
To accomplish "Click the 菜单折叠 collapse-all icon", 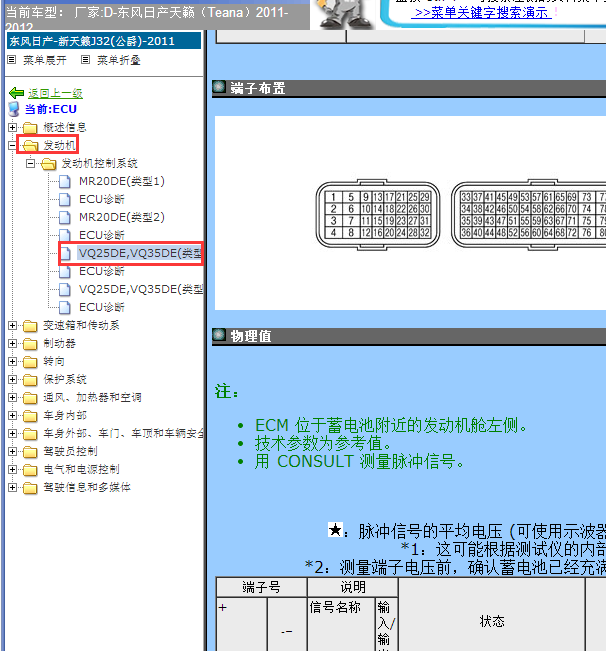I will click(x=85, y=60).
